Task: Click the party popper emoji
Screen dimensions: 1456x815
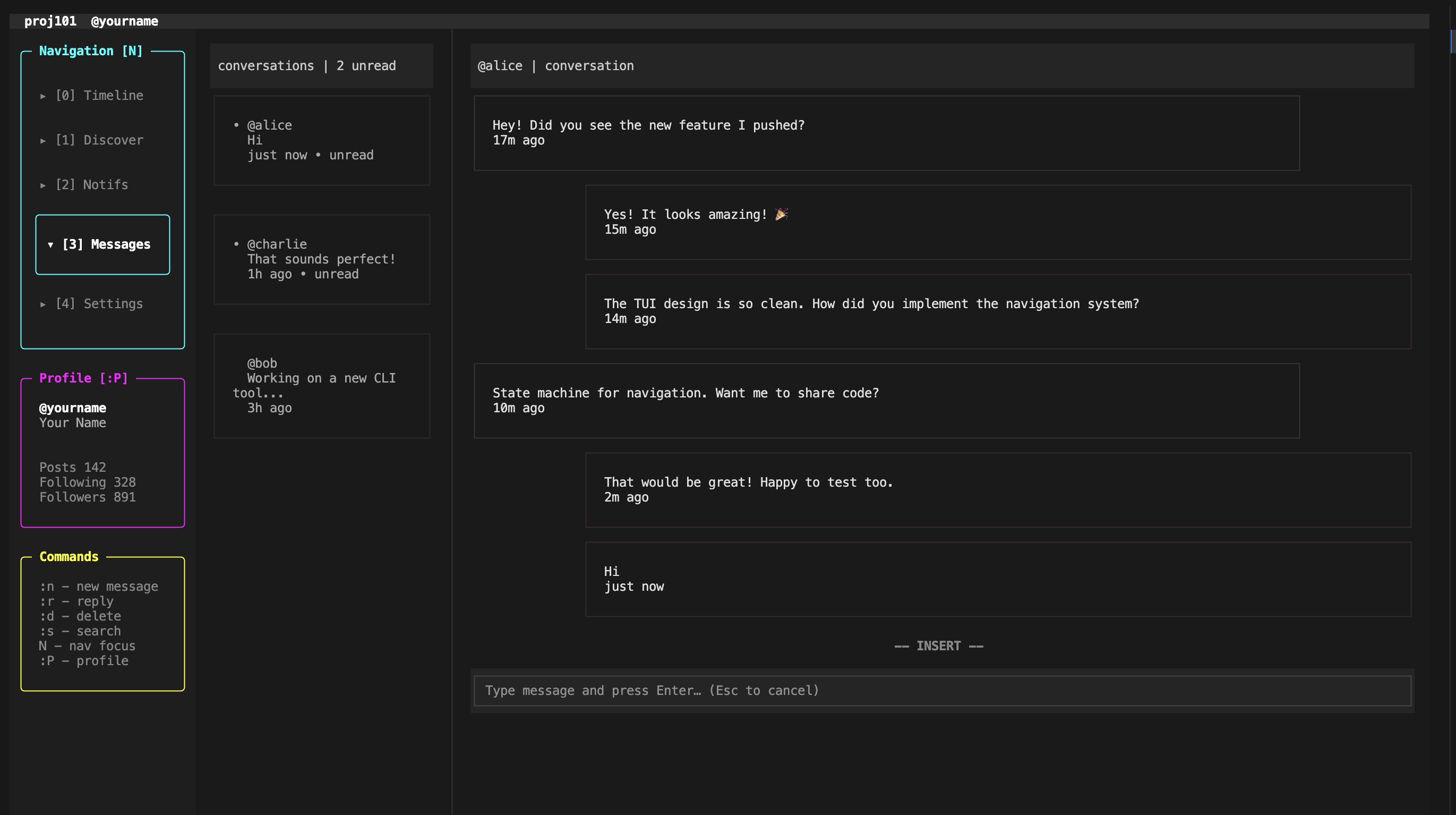Action: point(781,214)
